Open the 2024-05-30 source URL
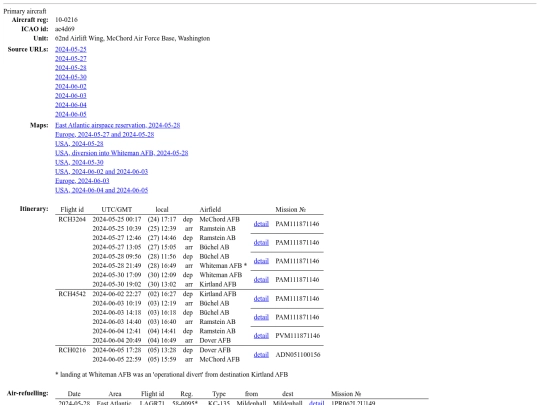Viewport: 540px width, 405px height. (71, 77)
